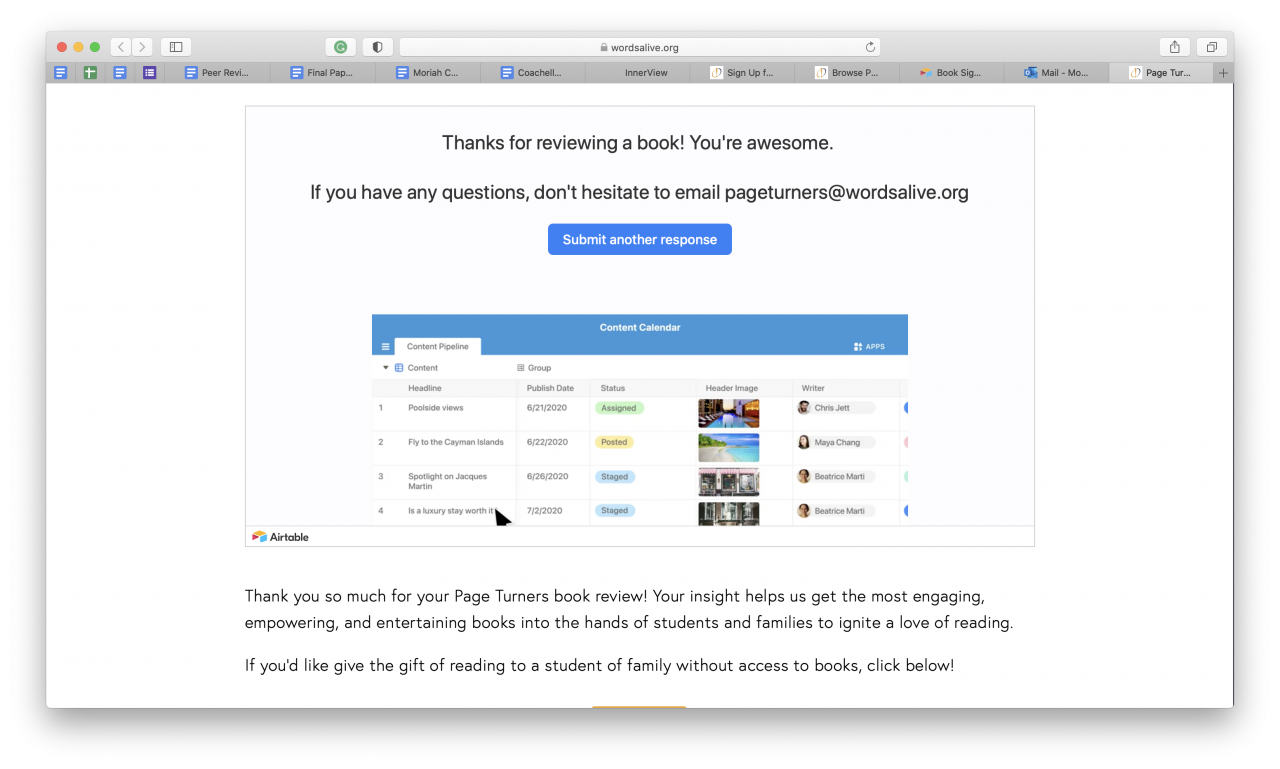Click the Publish Date column header
The width and height of the screenshot is (1280, 769).
pos(550,388)
